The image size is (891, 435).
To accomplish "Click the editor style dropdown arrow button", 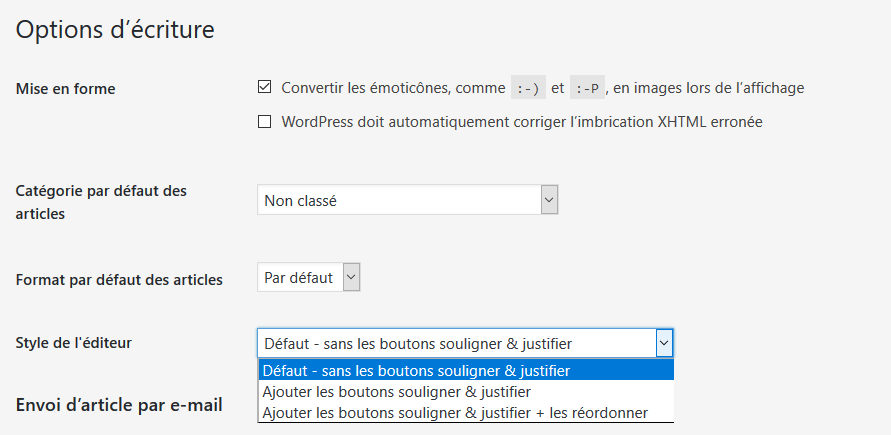I will click(x=664, y=343).
